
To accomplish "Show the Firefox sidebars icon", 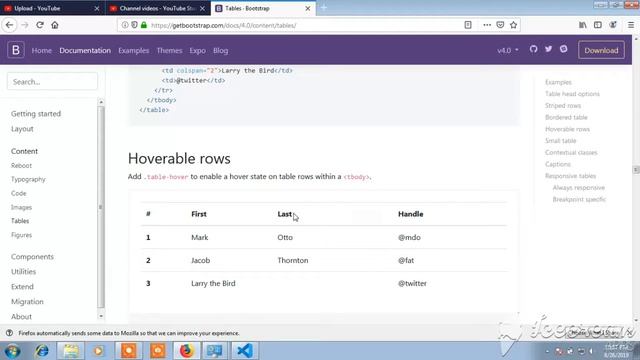I will (x=598, y=25).
